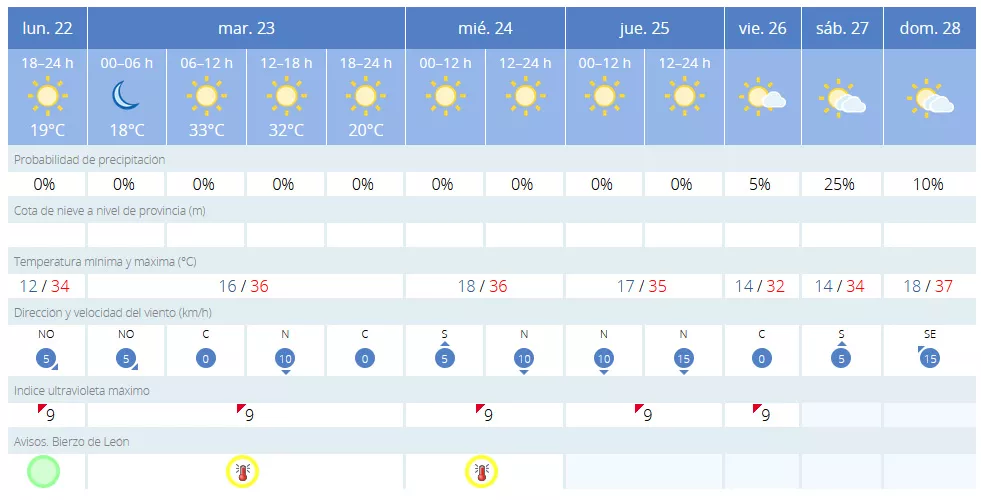981x500 pixels.
Task: Click the UV index 9 marker for jue. 25
Action: click(x=645, y=414)
